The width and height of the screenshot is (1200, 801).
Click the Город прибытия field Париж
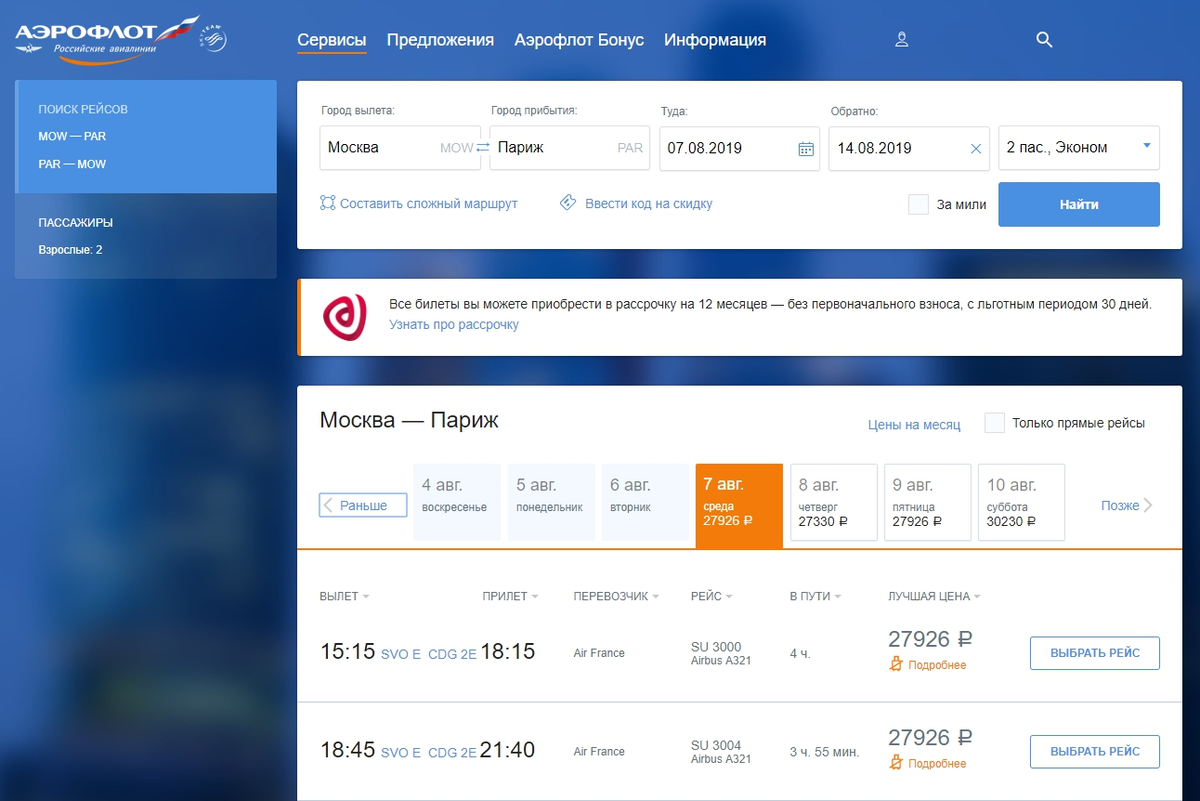coord(570,148)
